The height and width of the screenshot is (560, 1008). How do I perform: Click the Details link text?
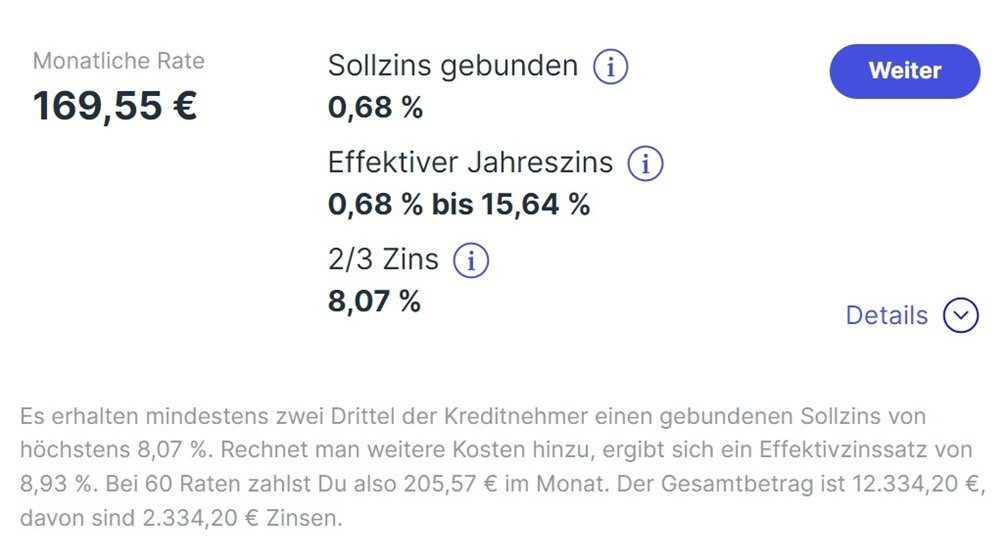886,315
